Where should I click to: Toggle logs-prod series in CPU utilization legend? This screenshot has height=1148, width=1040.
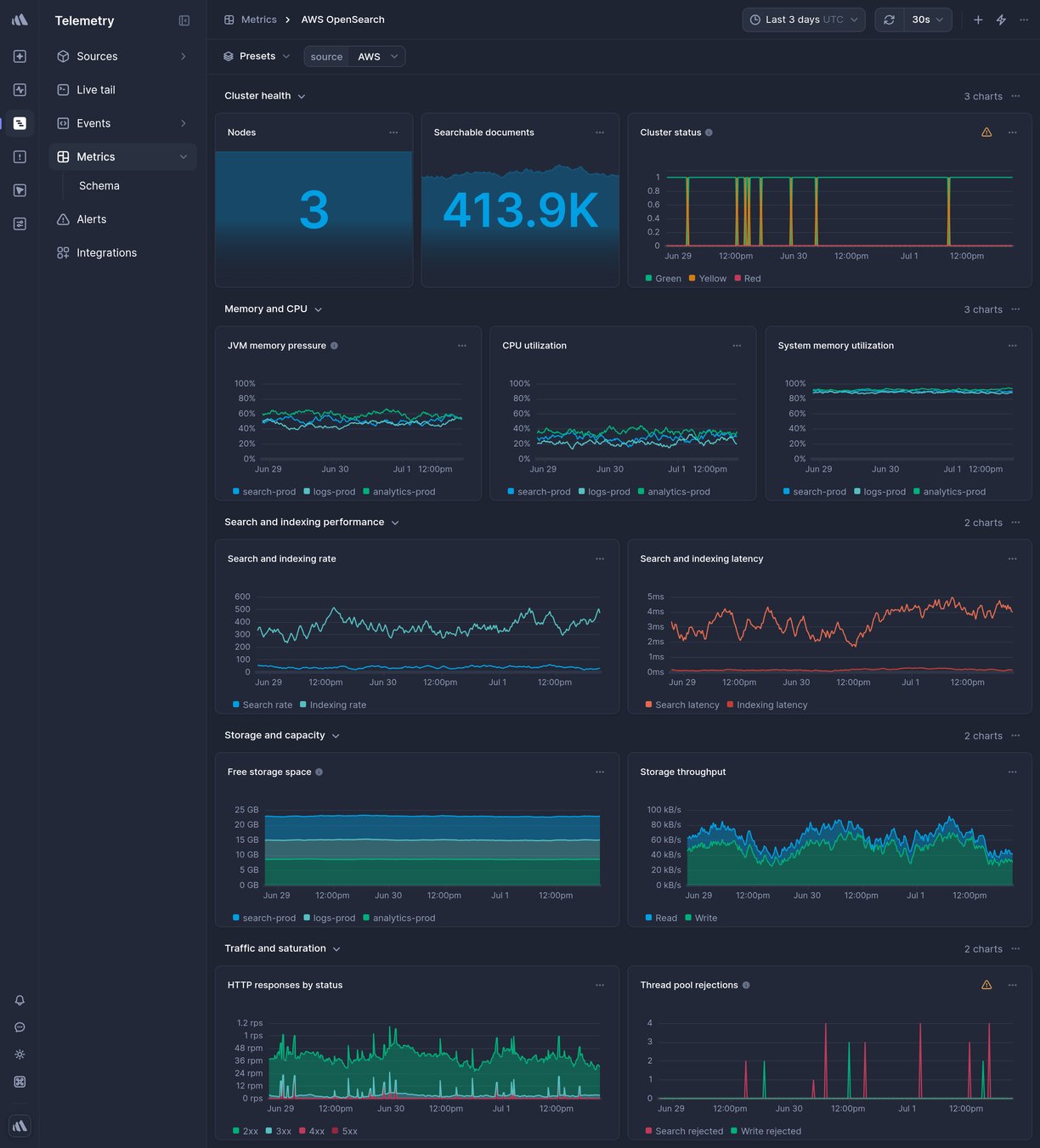point(605,492)
